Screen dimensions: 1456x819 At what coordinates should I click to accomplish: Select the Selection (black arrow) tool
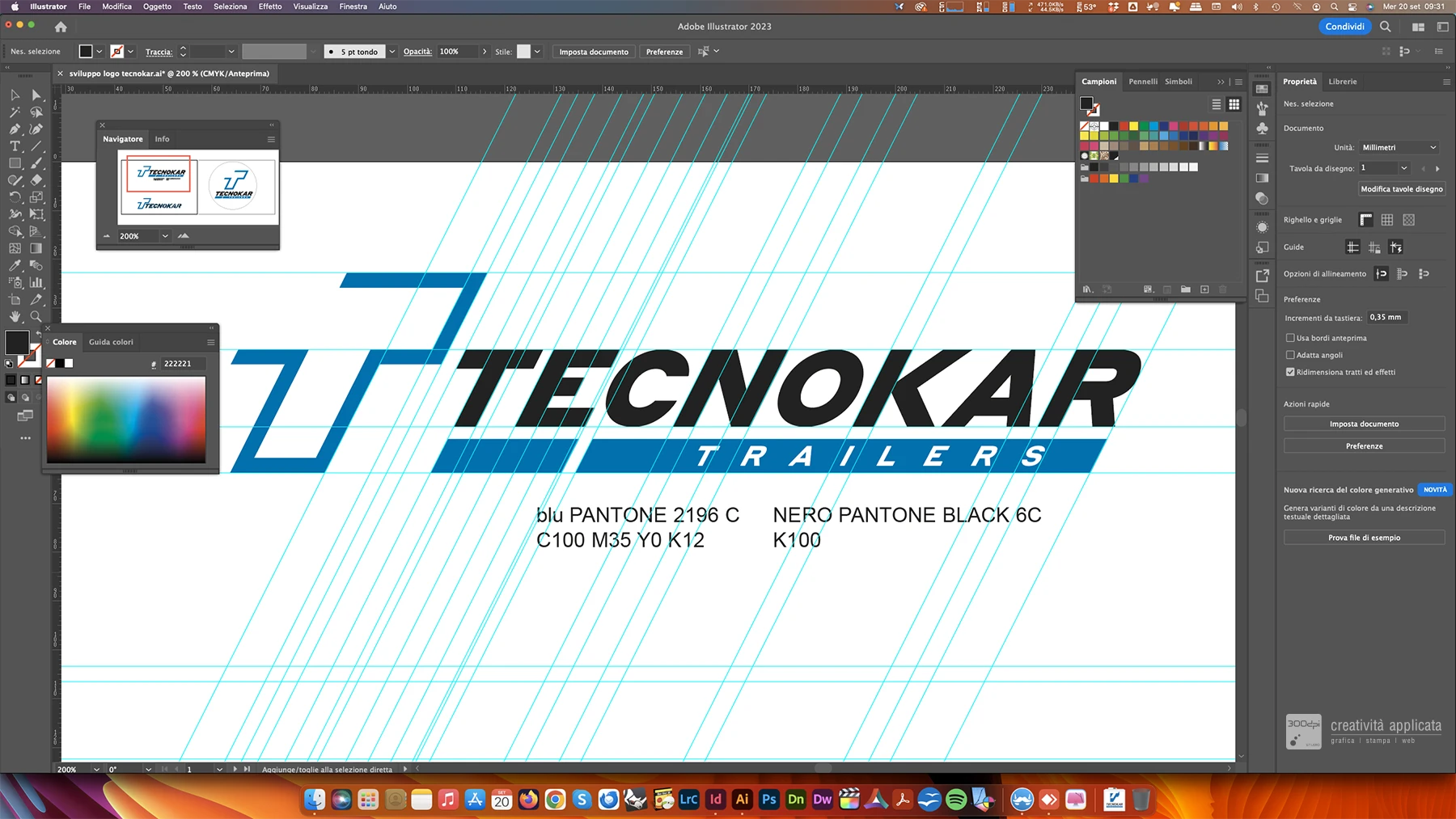[x=15, y=95]
